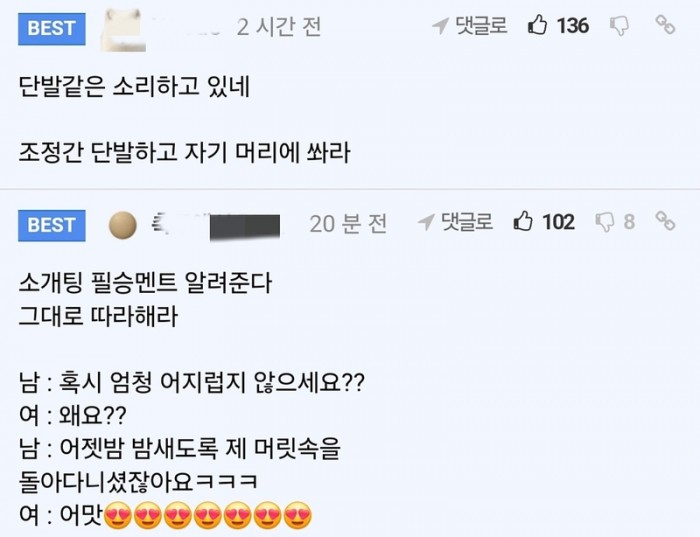The width and height of the screenshot is (700, 537).
Task: Open the first commenter's profile avatar
Action: coord(122,26)
